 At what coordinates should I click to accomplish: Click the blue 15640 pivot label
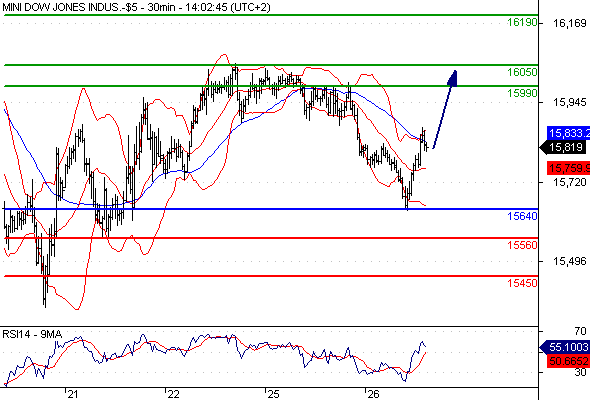coord(522,216)
